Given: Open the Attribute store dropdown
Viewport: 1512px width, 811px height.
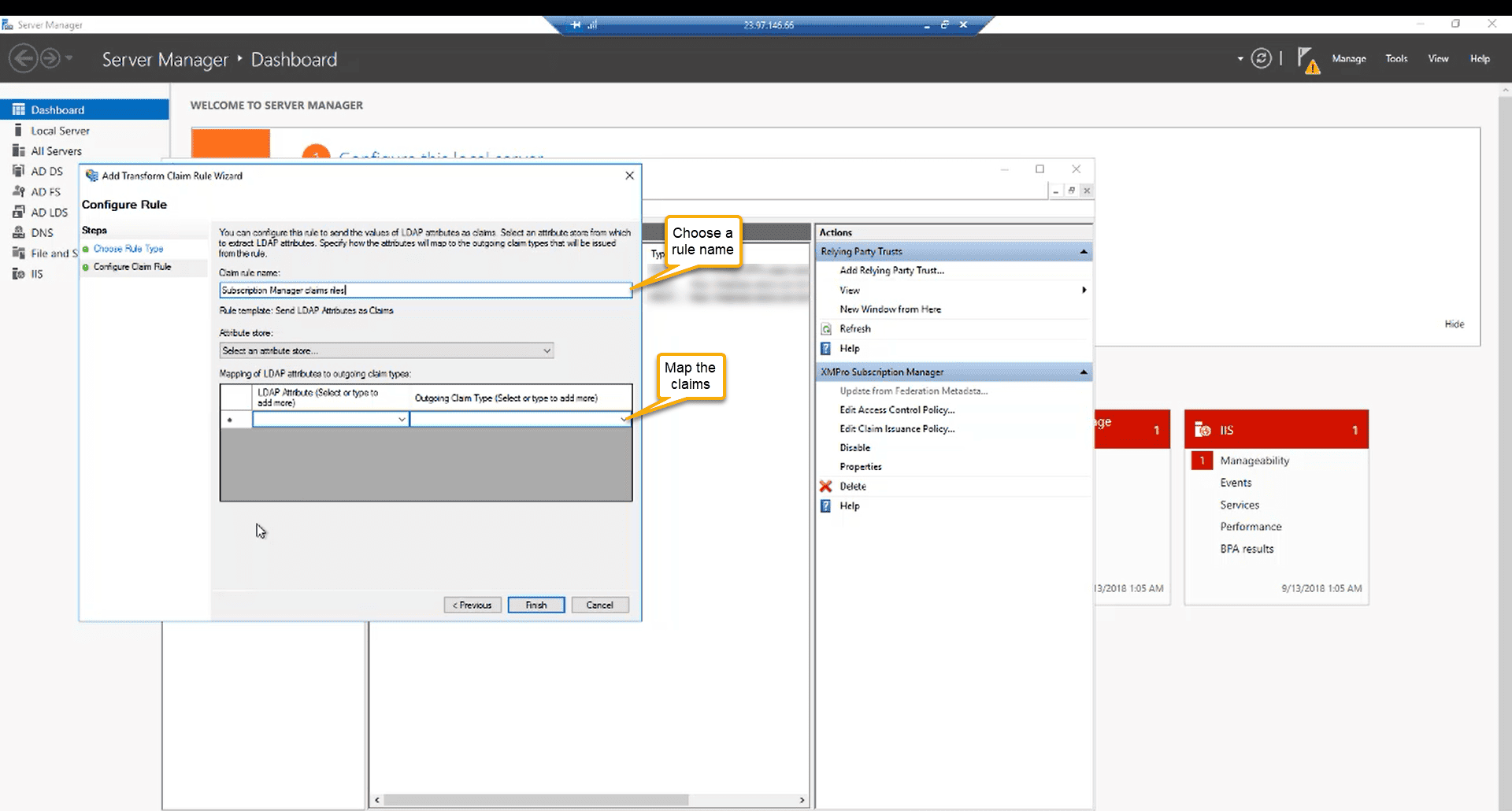Looking at the screenshot, I should pyautogui.click(x=547, y=350).
